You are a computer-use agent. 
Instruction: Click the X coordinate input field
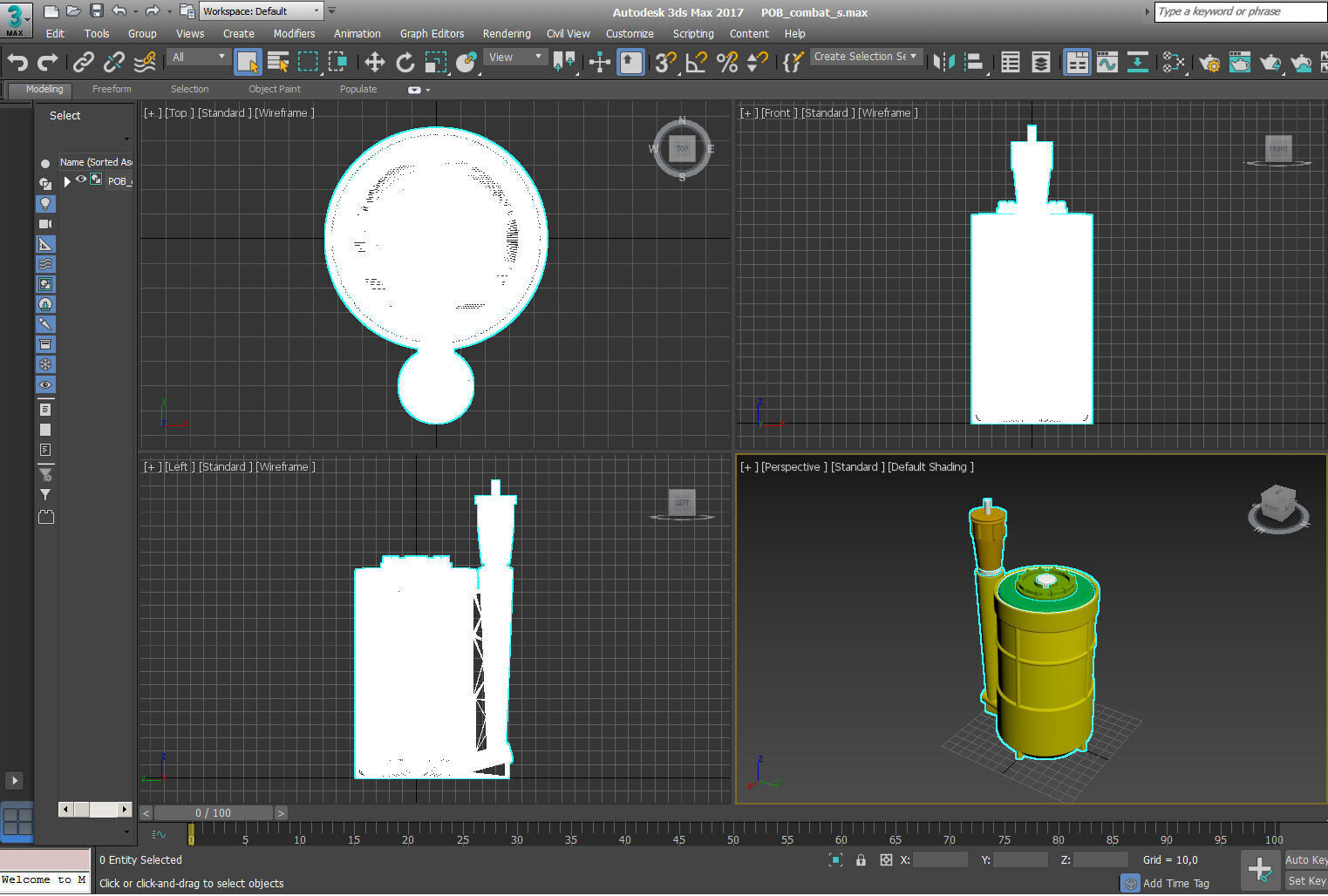[940, 859]
